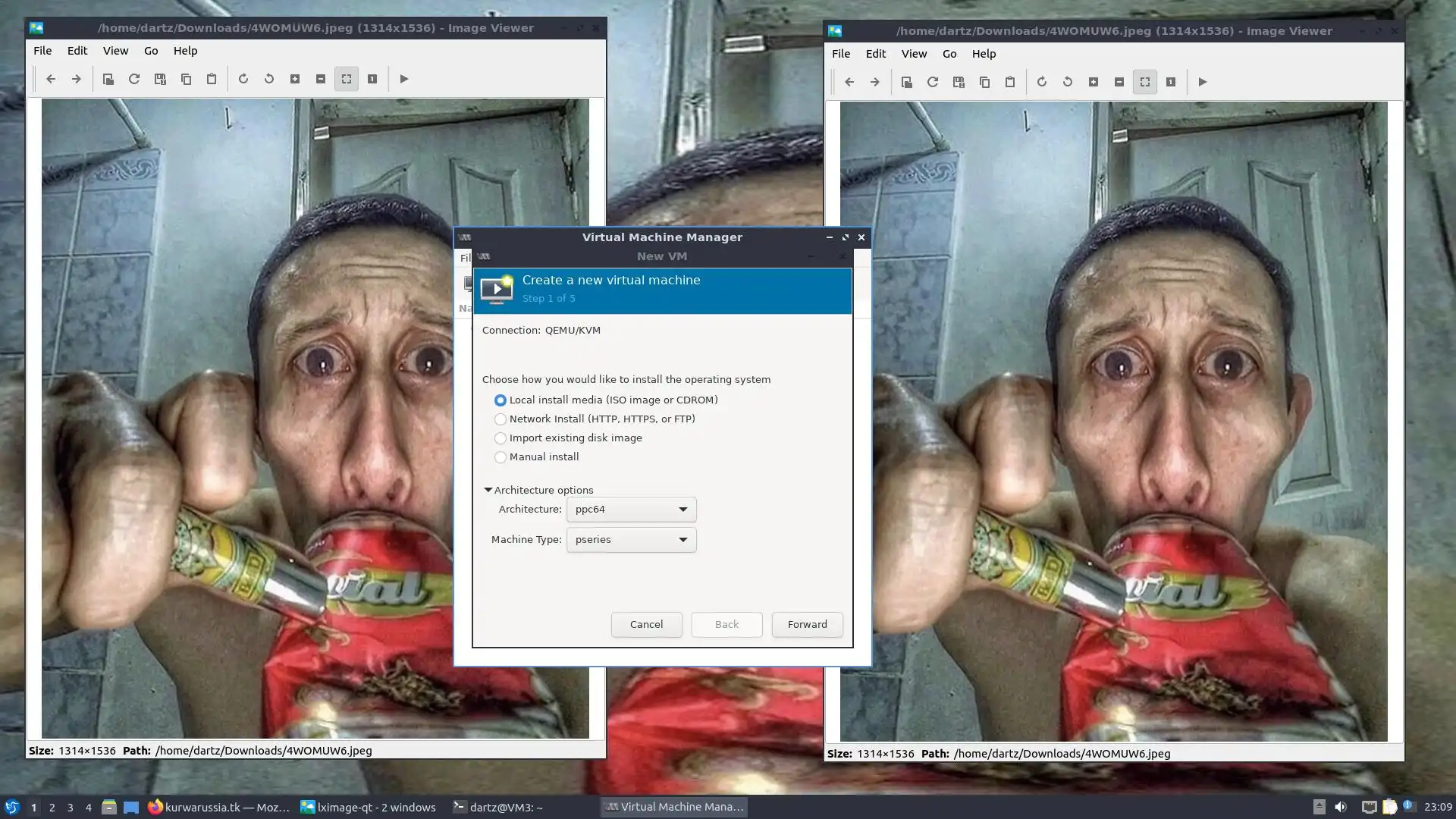Click zoom in icon in left viewer
1456x819 pixels.
(x=295, y=79)
